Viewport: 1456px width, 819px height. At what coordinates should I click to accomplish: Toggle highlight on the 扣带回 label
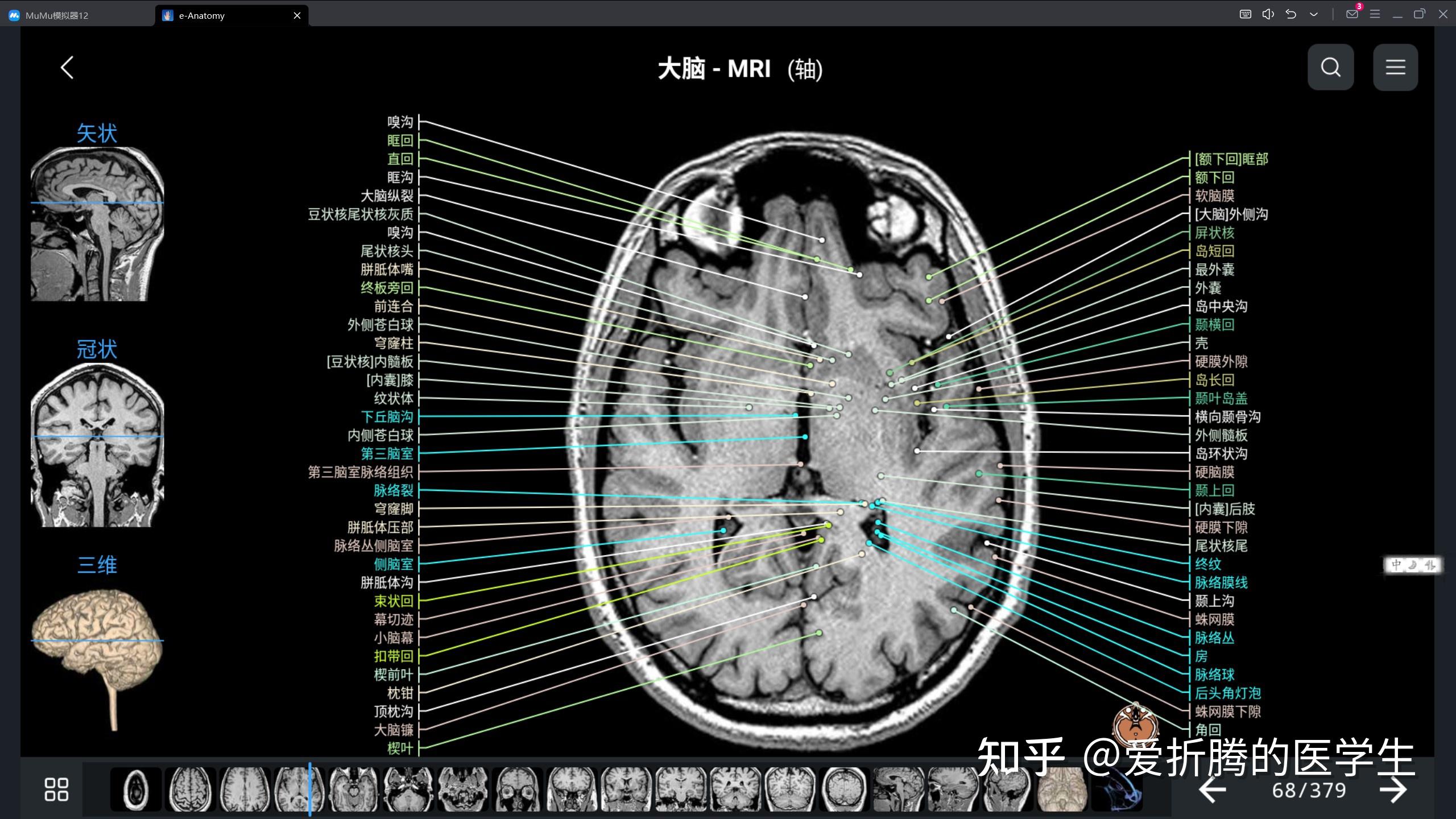(394, 656)
